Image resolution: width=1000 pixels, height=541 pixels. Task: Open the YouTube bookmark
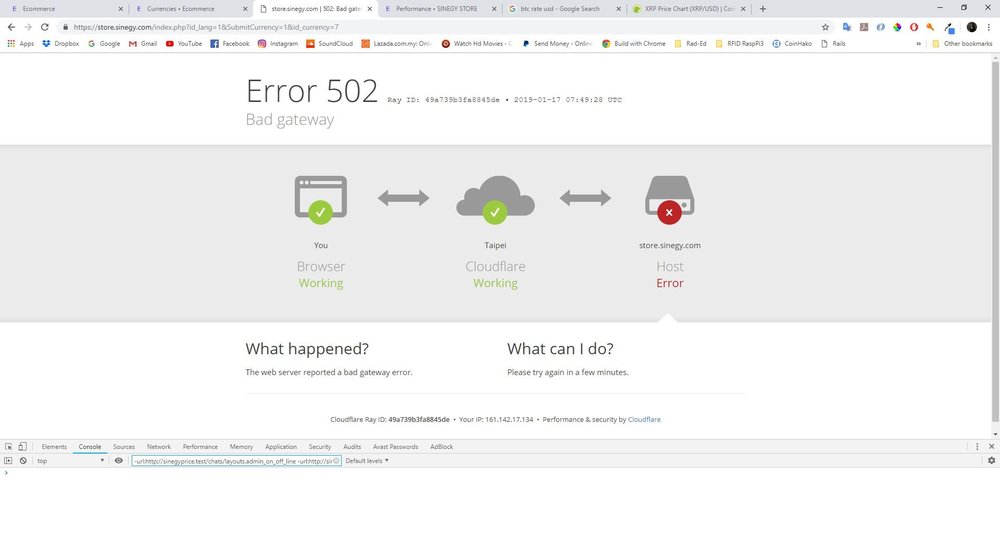184,43
